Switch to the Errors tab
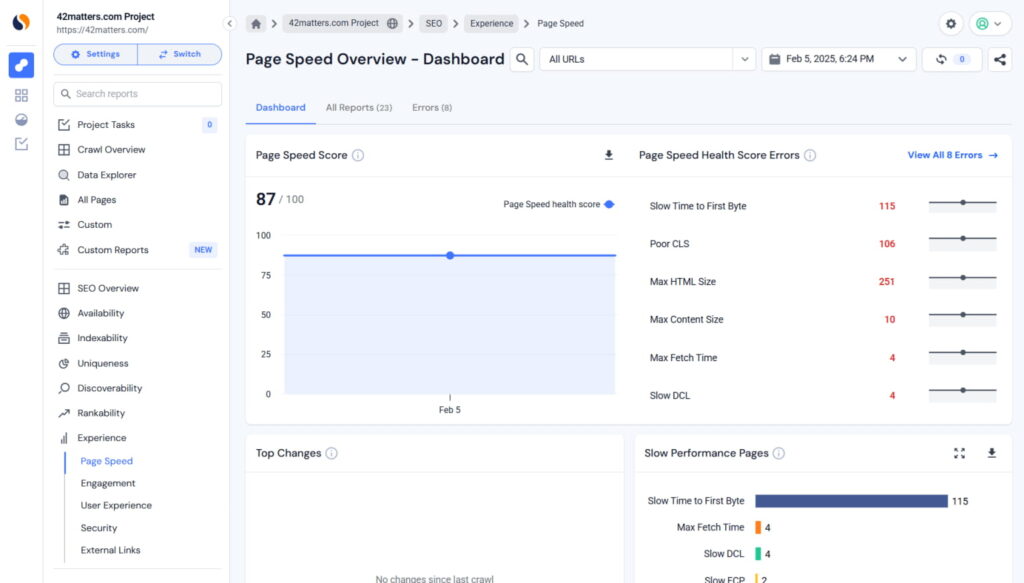The height and width of the screenshot is (583, 1024). (432, 107)
